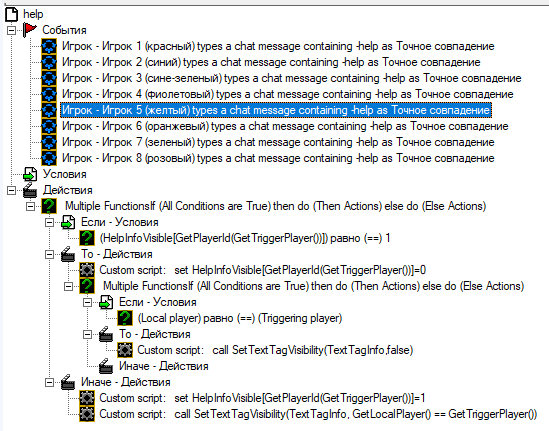This screenshot has height=431, width=549.
Task: Collapse the Действия actions node
Action: (x=12, y=190)
